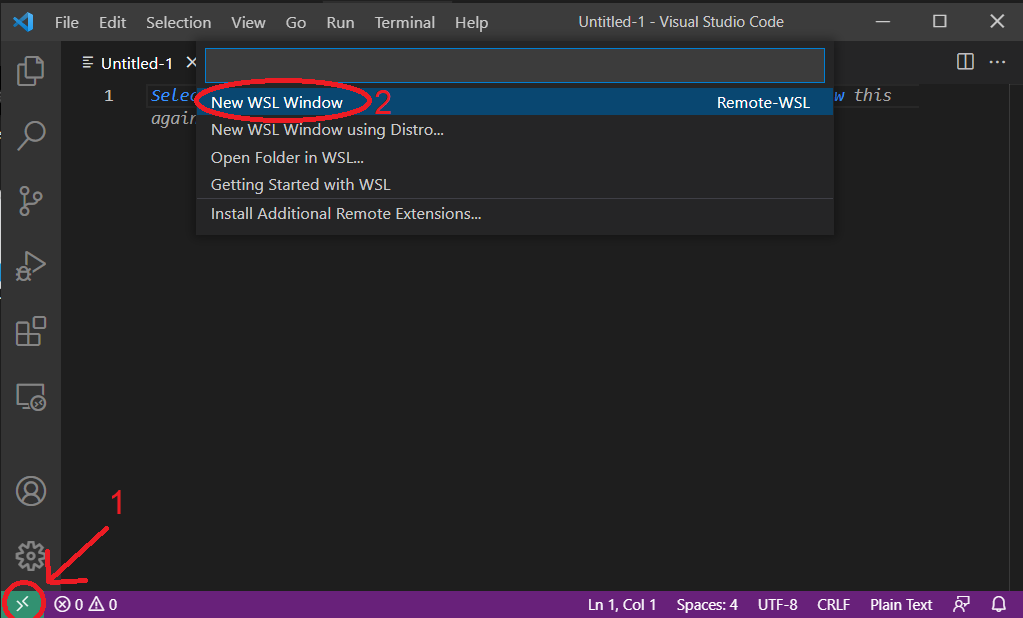This screenshot has width=1023, height=618.
Task: Click the errors and warnings counter
Action: tap(83, 604)
